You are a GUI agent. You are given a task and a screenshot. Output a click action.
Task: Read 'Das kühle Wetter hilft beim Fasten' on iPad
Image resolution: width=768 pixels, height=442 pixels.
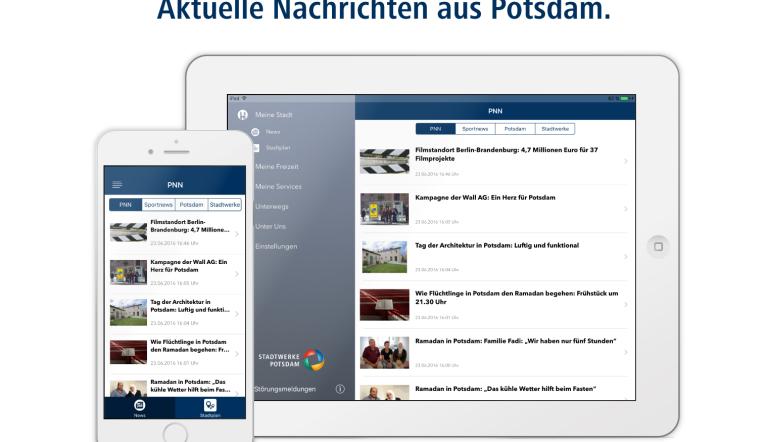[x=505, y=389]
